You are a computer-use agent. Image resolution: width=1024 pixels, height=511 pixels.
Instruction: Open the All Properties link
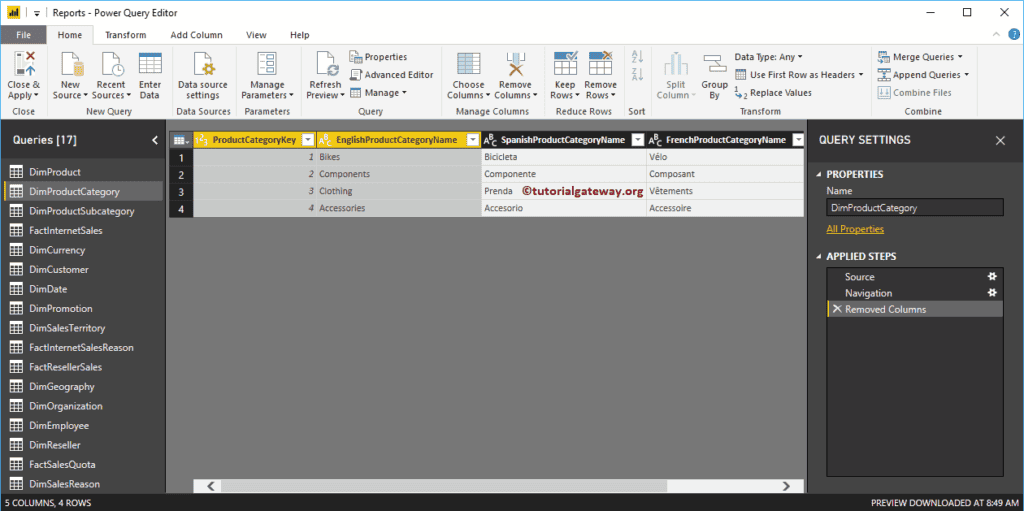(x=855, y=229)
